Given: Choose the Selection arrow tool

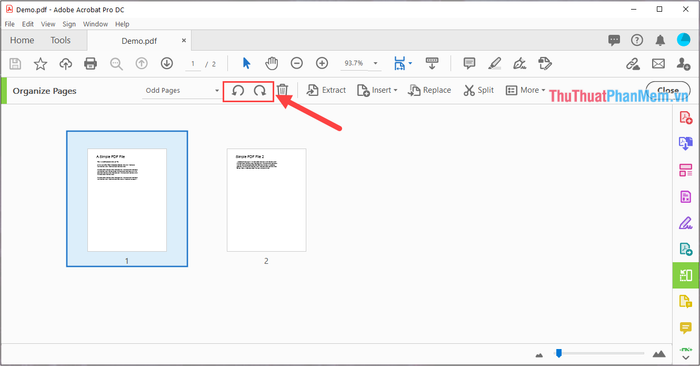Looking at the screenshot, I should pos(246,63).
